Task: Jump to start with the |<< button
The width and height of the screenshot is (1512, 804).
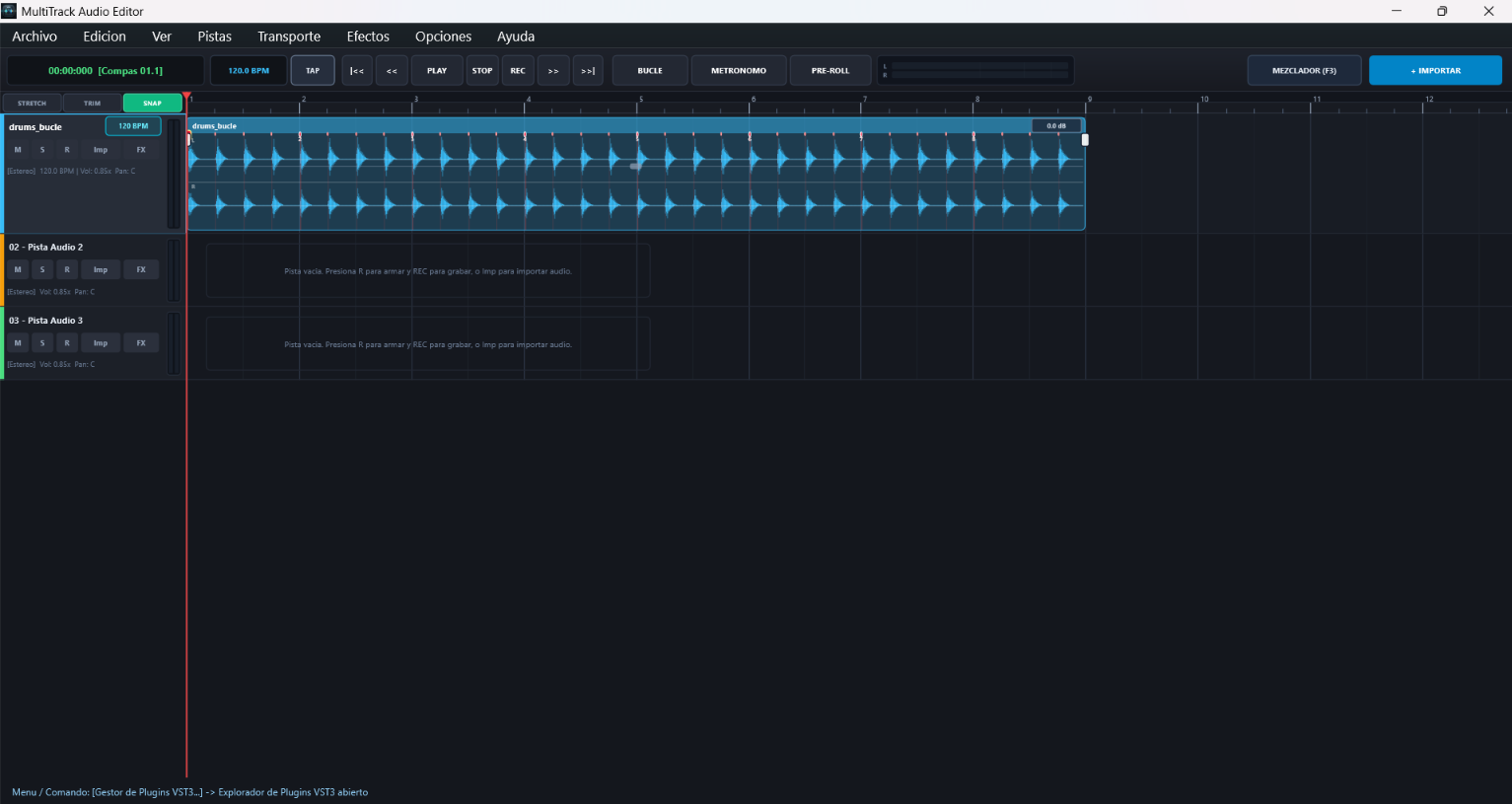Action: tap(357, 71)
